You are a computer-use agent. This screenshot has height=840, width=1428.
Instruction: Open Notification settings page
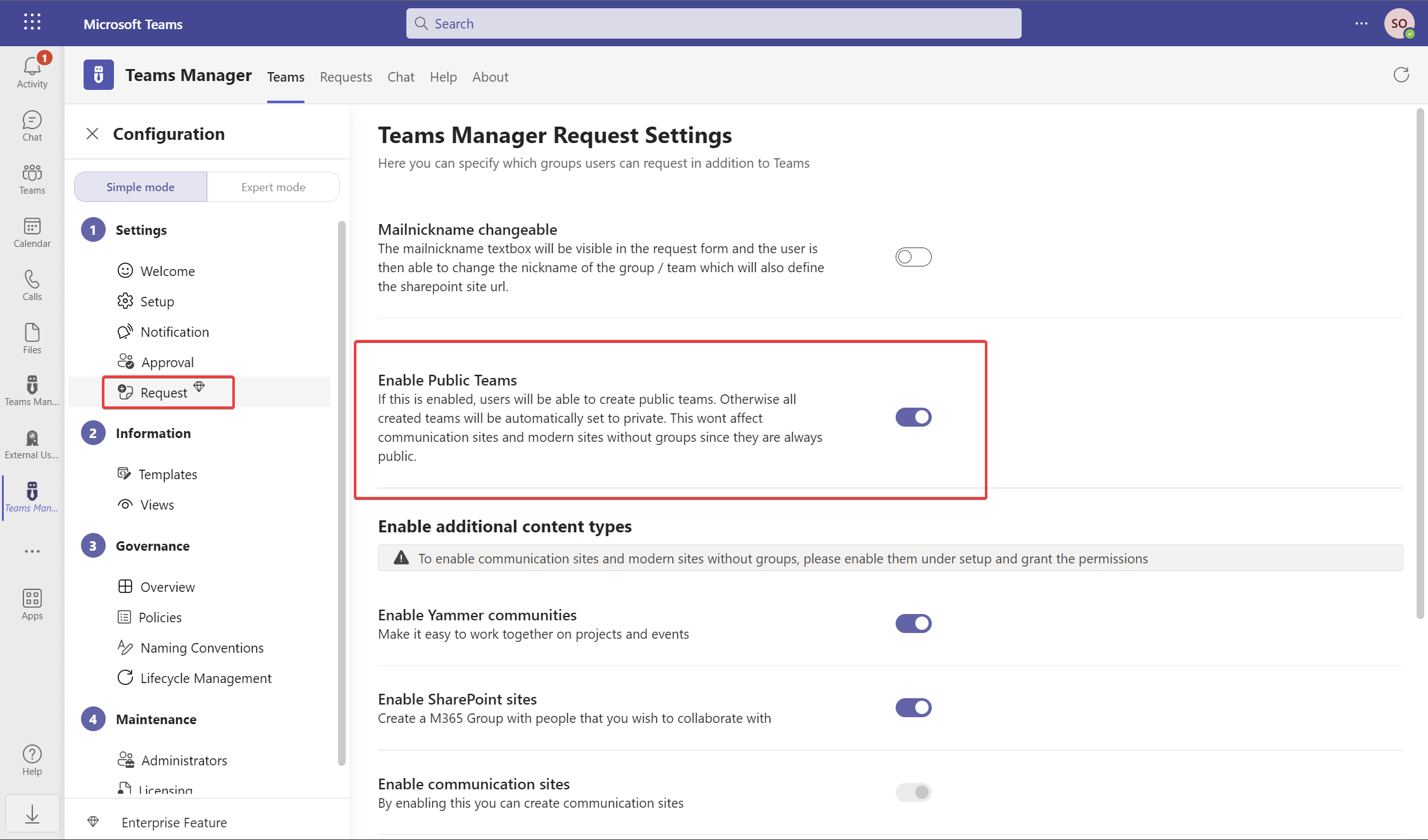tap(163, 332)
